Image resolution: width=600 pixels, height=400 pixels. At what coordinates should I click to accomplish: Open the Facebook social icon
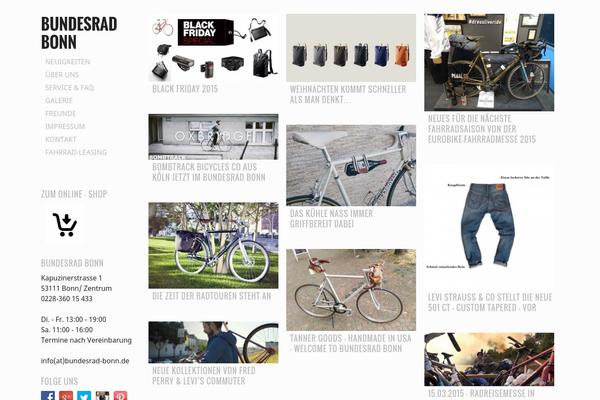point(47,395)
